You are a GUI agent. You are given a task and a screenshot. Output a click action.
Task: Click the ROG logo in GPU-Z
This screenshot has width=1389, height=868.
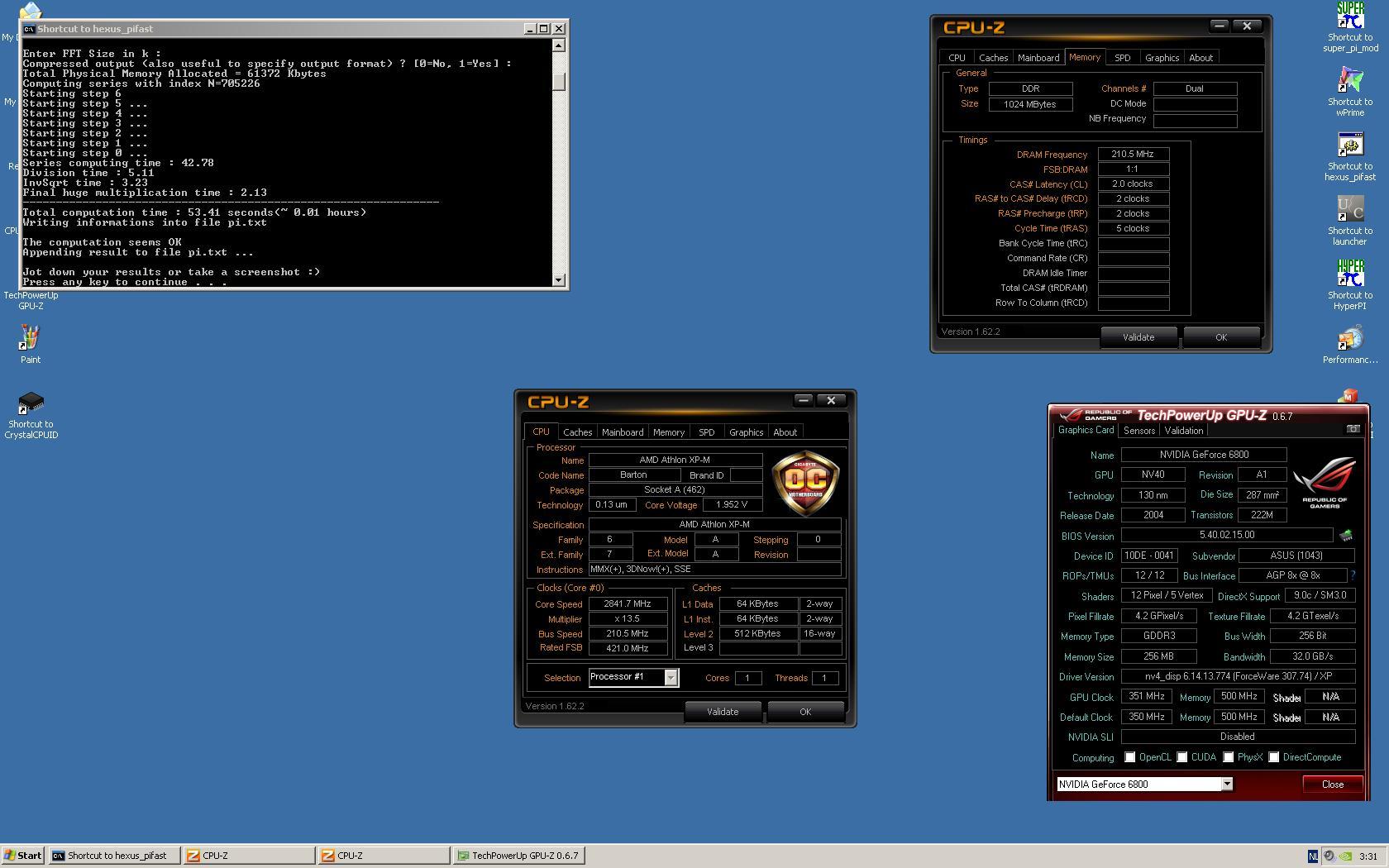[1325, 482]
